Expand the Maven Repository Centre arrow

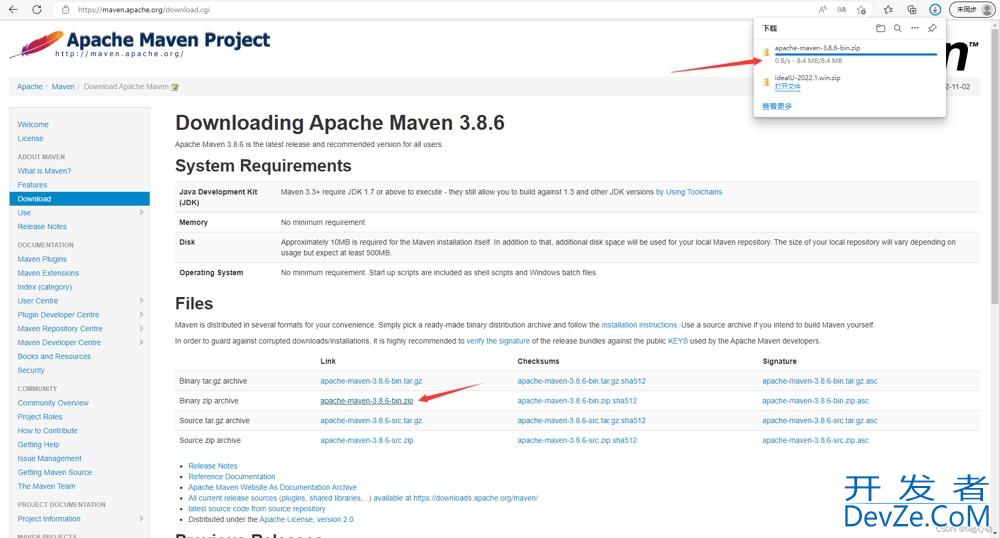pyautogui.click(x=141, y=328)
